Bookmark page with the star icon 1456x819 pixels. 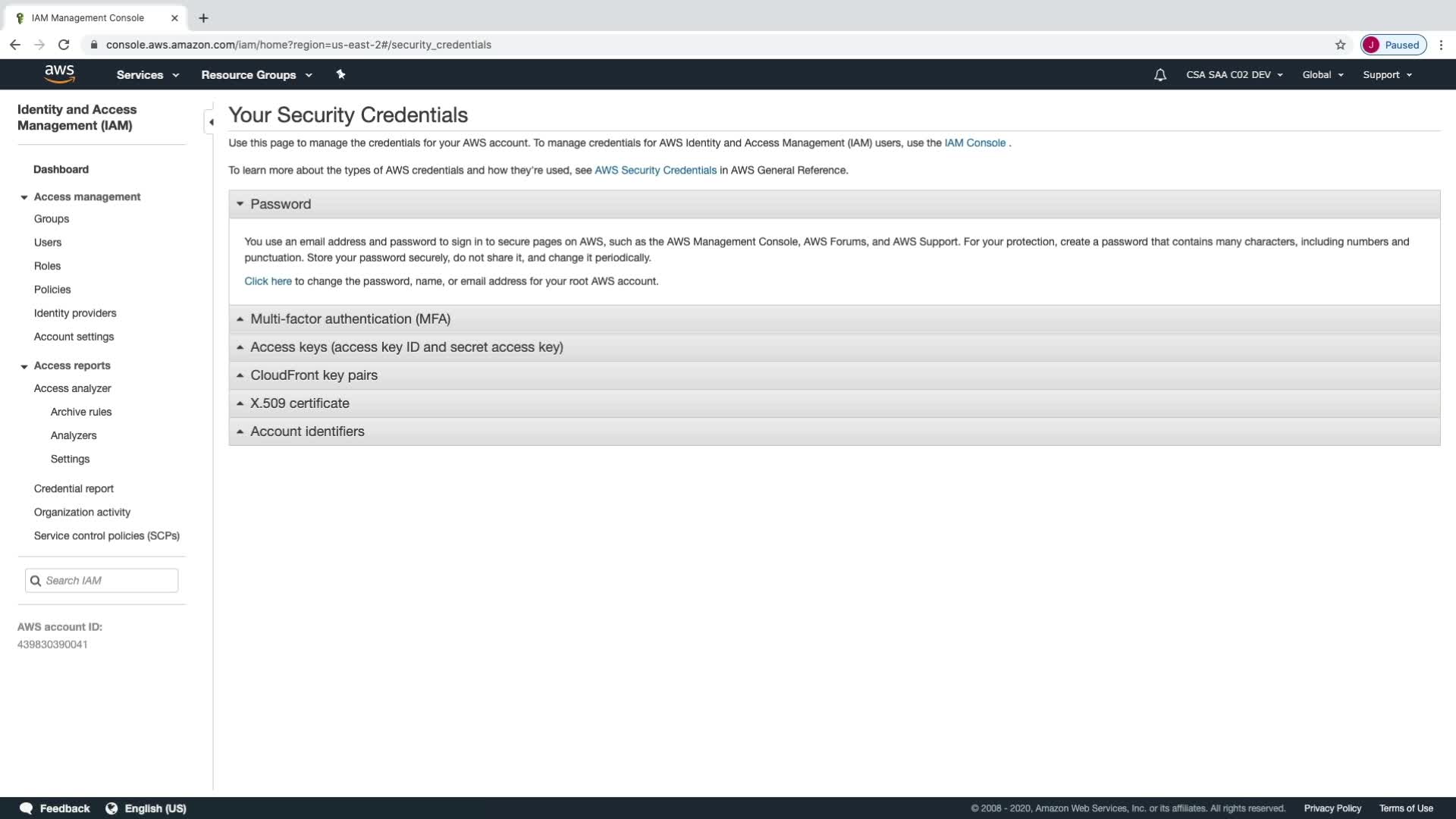pyautogui.click(x=1340, y=45)
